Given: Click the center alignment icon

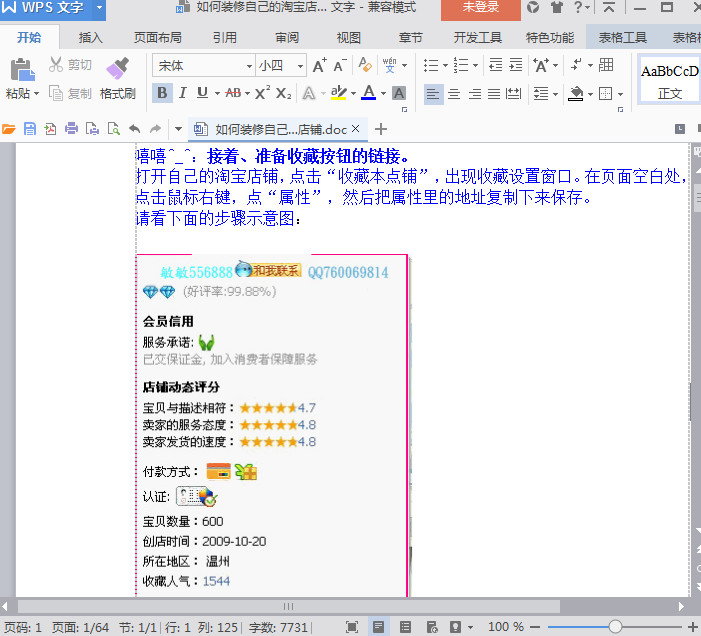Looking at the screenshot, I should click(454, 94).
